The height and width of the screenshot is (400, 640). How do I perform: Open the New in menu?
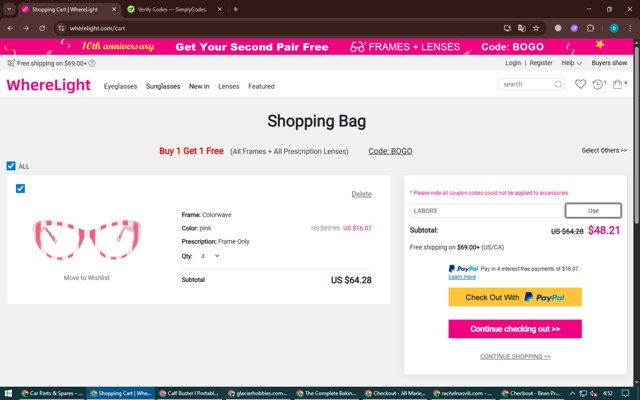(199, 86)
